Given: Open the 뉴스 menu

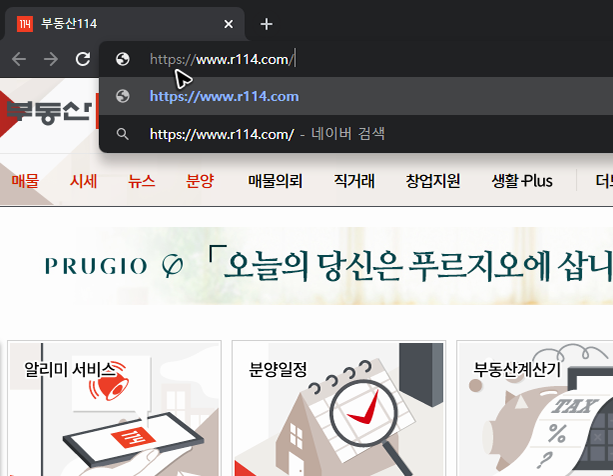Looking at the screenshot, I should pos(142,181).
